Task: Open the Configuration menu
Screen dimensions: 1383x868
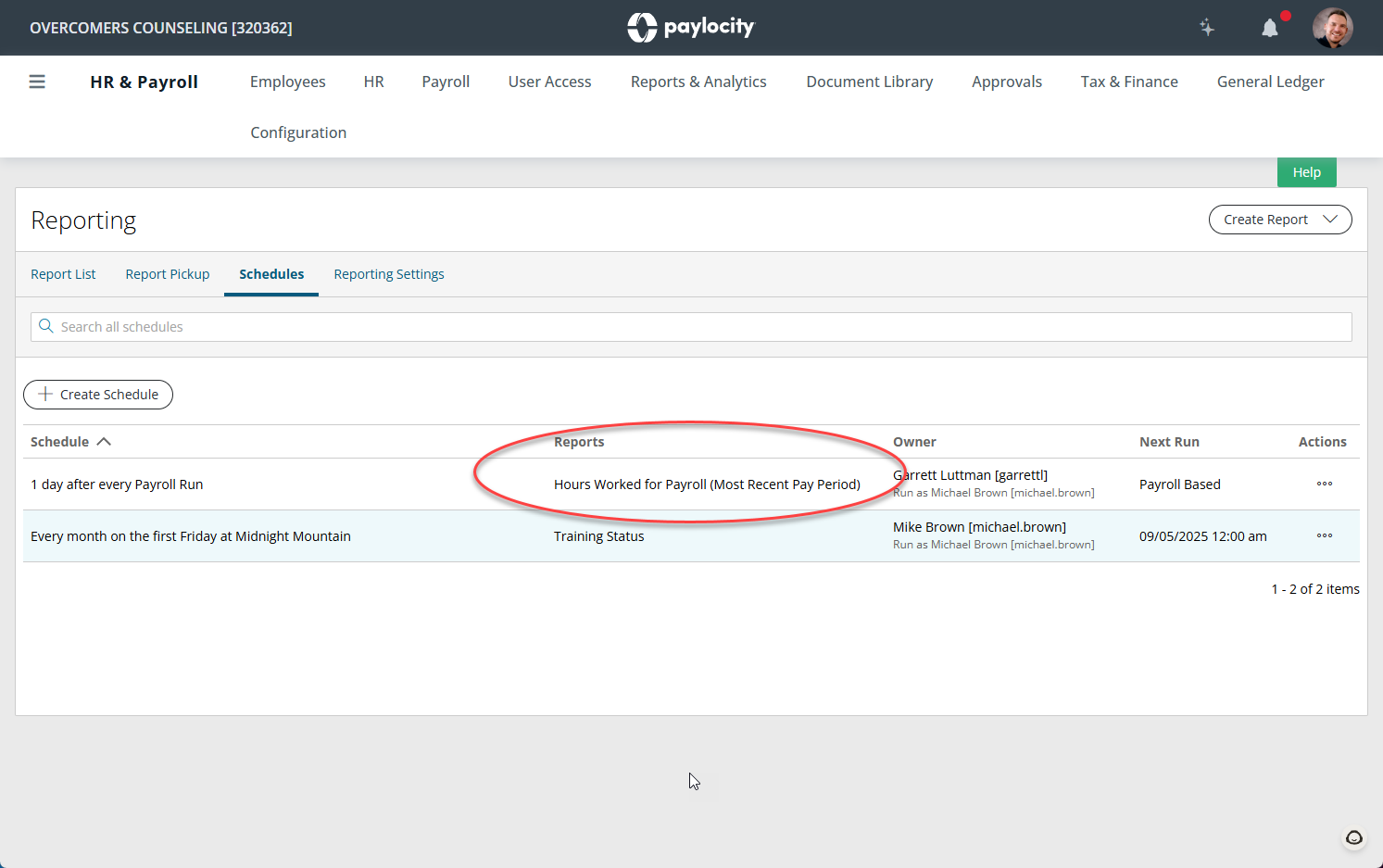Action: (x=298, y=132)
